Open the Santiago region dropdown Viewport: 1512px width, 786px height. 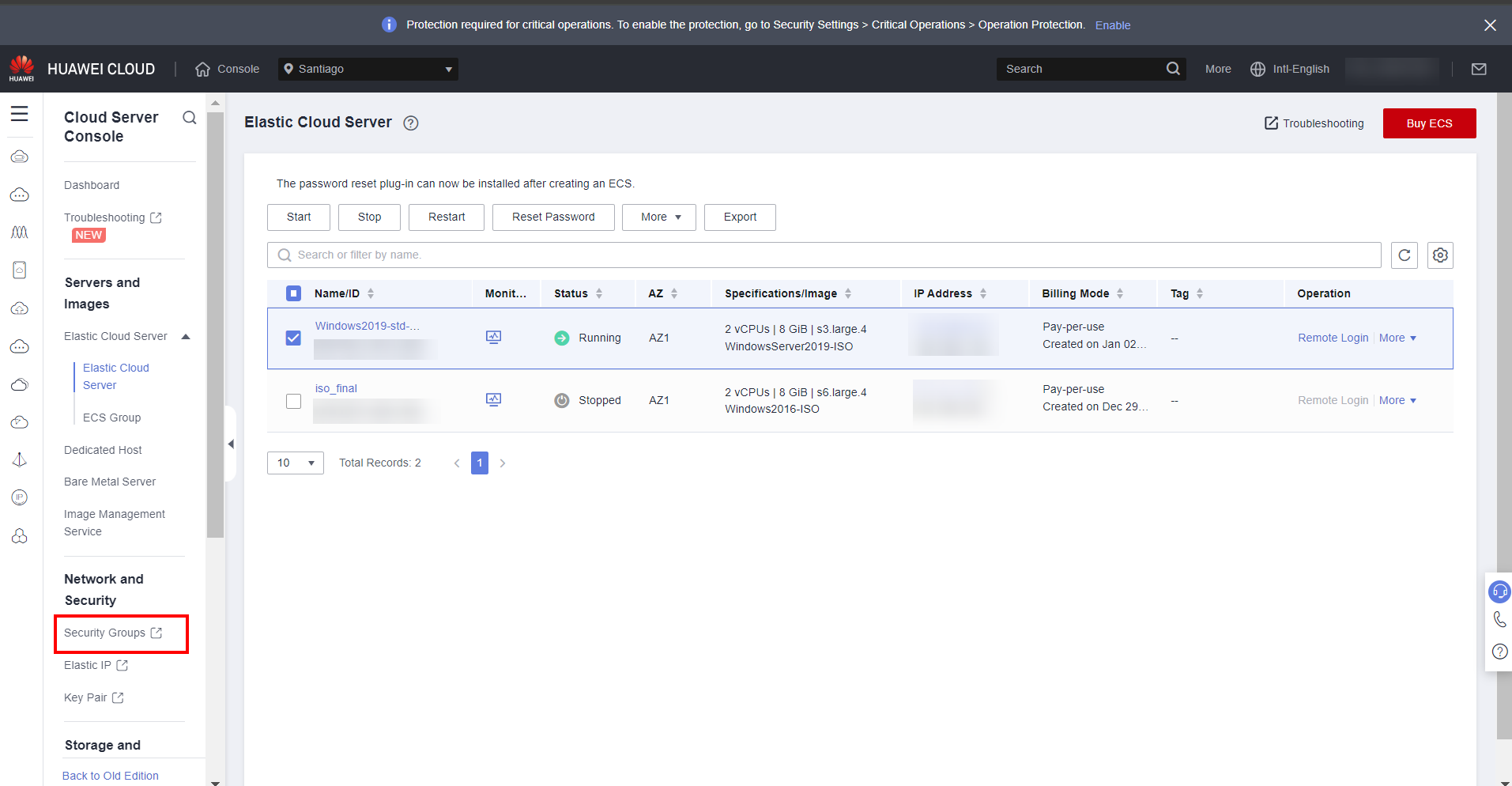(368, 70)
